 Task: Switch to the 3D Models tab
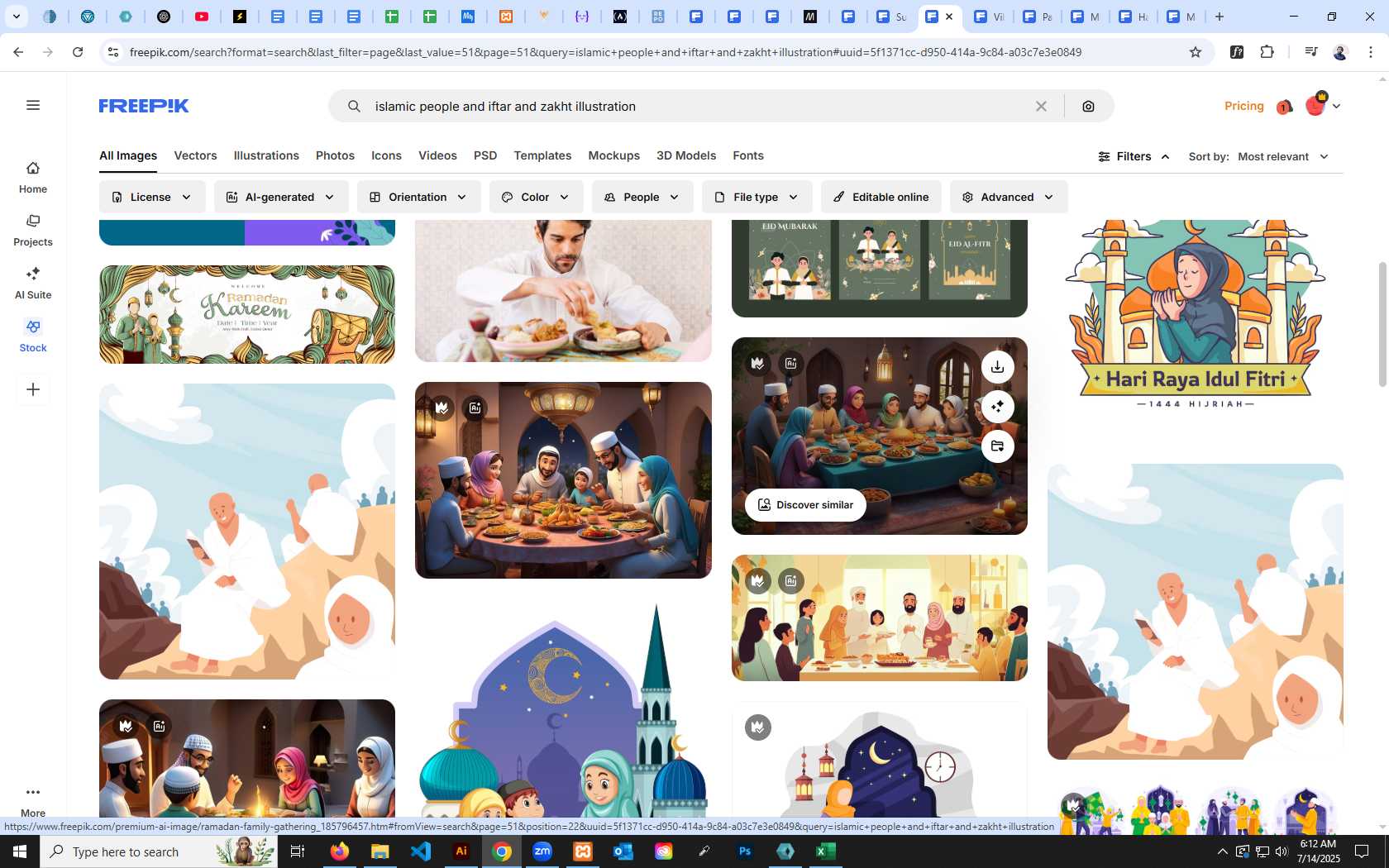[x=686, y=155]
